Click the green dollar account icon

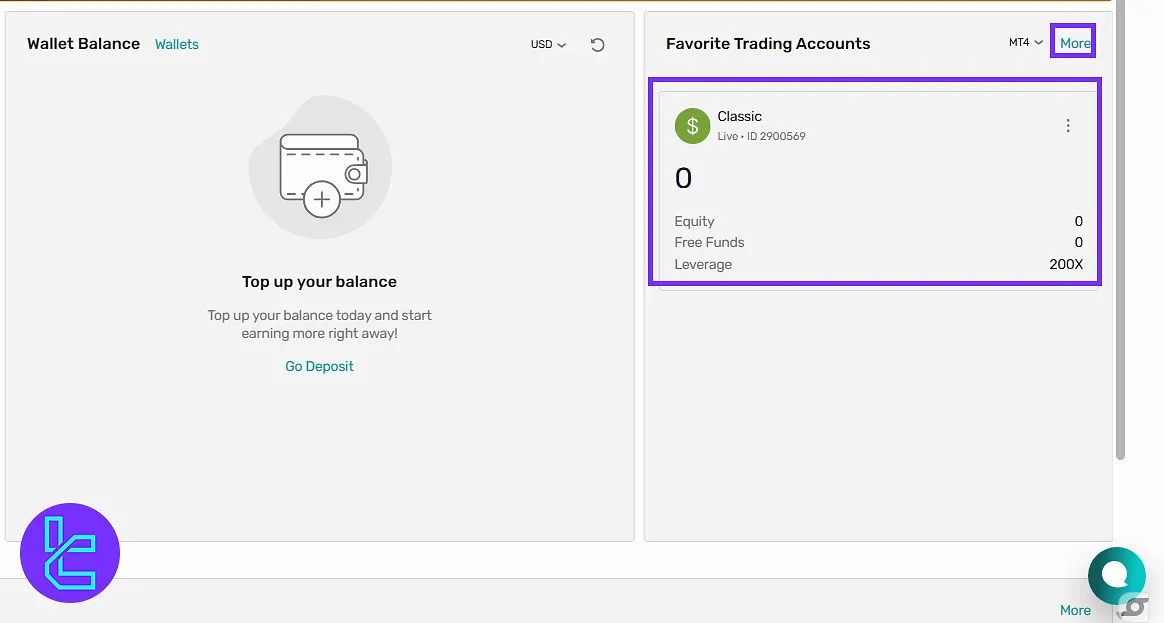pos(692,126)
